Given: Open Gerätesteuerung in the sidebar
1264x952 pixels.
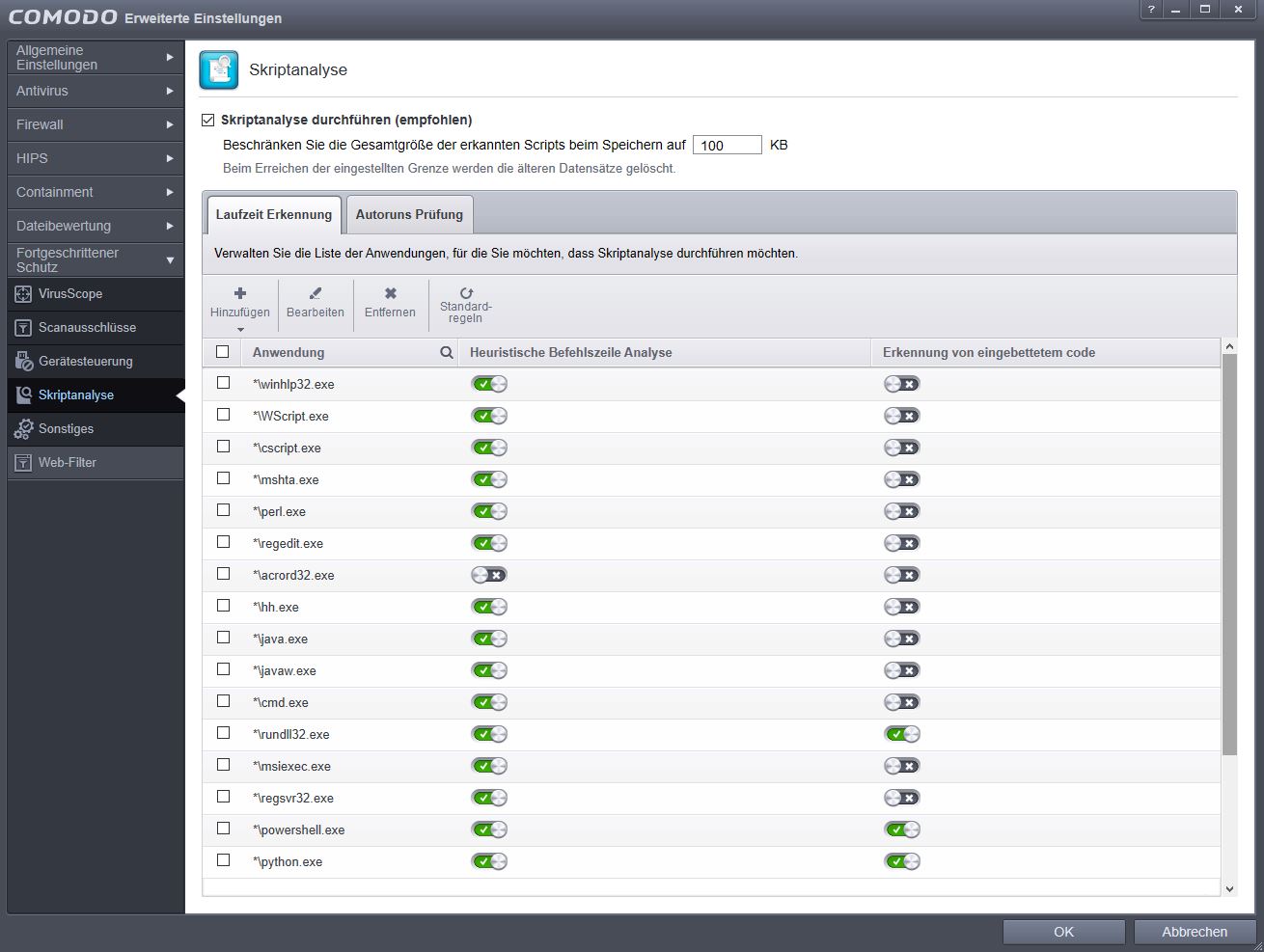Looking at the screenshot, I should click(x=95, y=362).
